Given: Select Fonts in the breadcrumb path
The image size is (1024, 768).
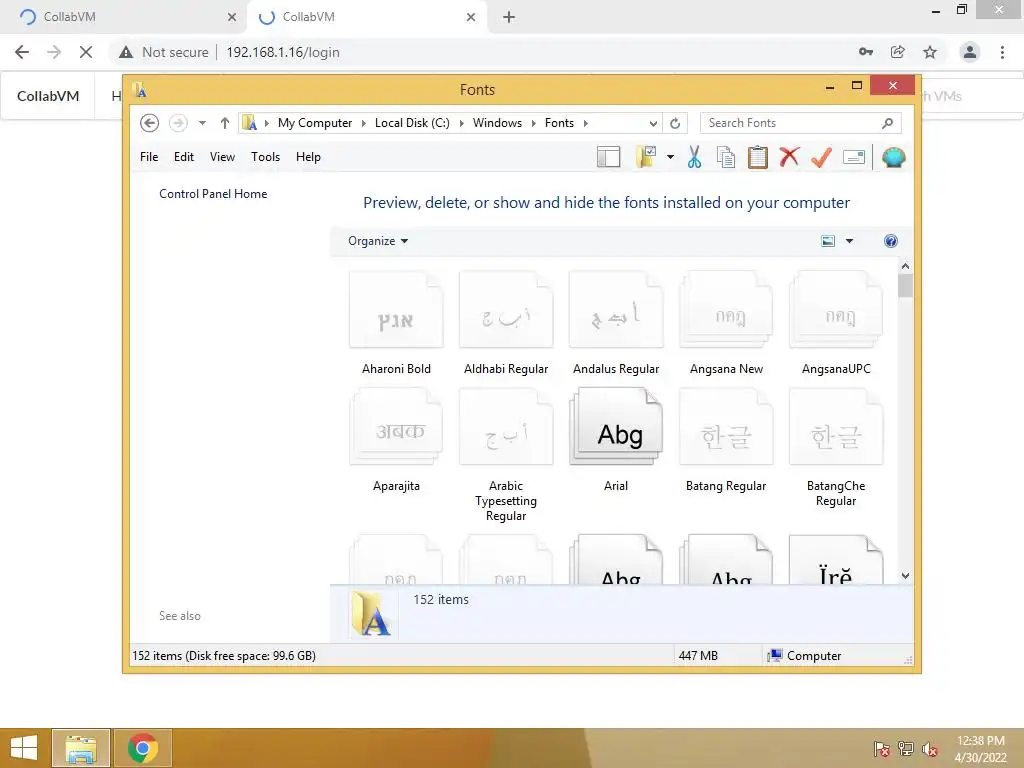Looking at the screenshot, I should [x=559, y=123].
